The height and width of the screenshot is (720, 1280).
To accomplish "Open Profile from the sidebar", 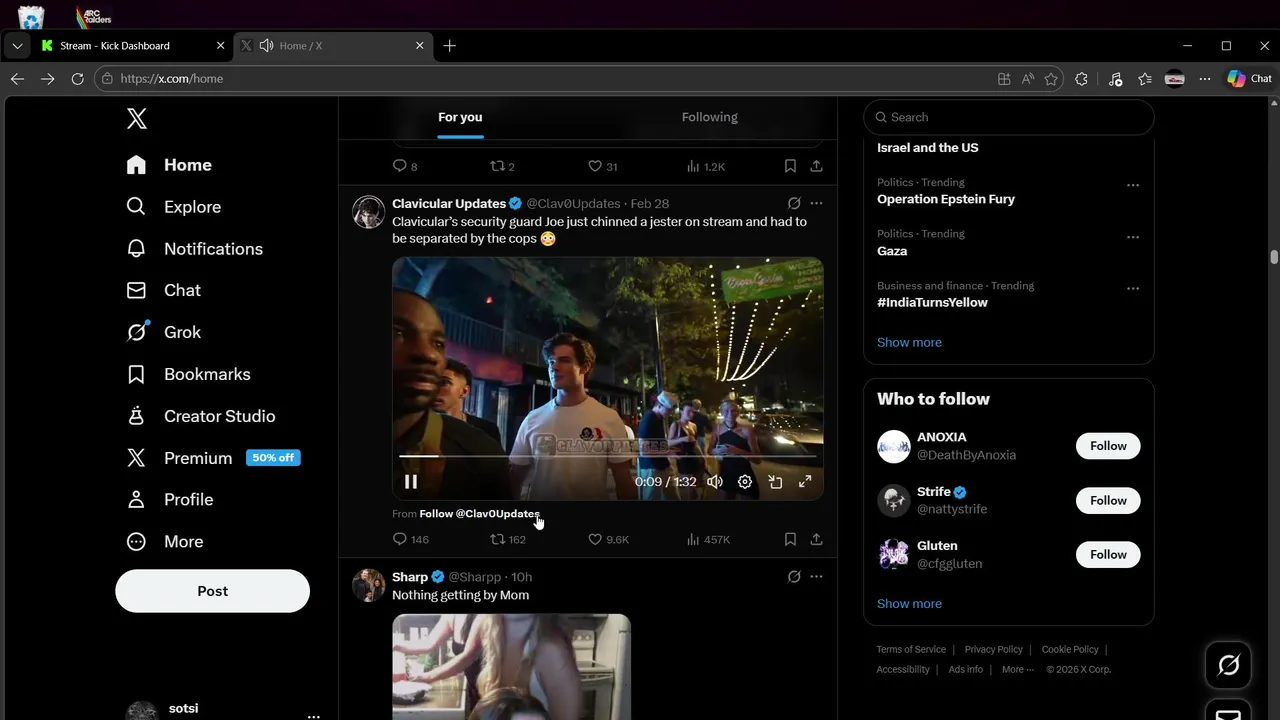I will 170,499.
